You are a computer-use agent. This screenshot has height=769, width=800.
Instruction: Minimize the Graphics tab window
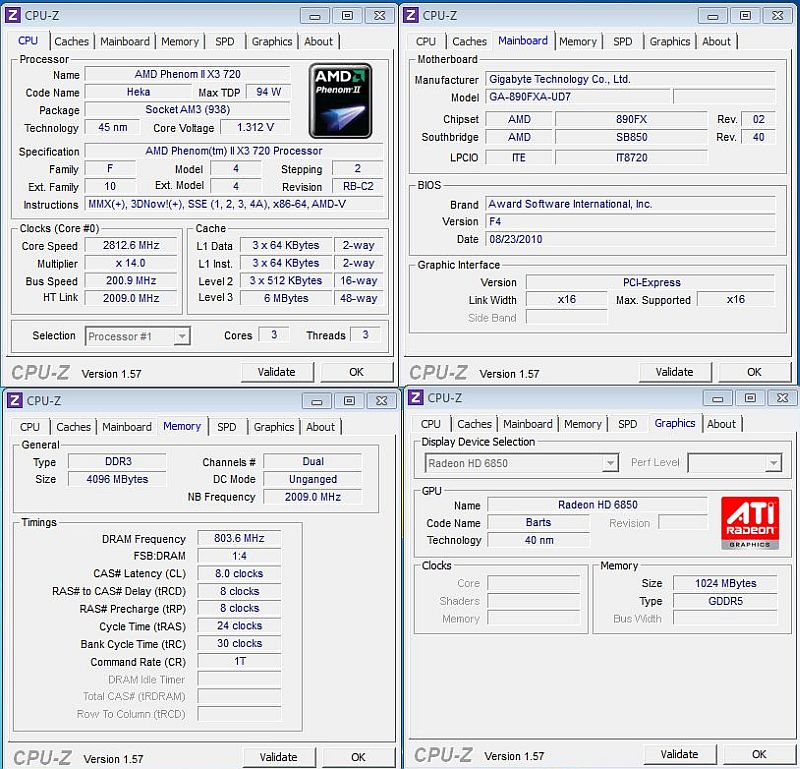(x=718, y=398)
